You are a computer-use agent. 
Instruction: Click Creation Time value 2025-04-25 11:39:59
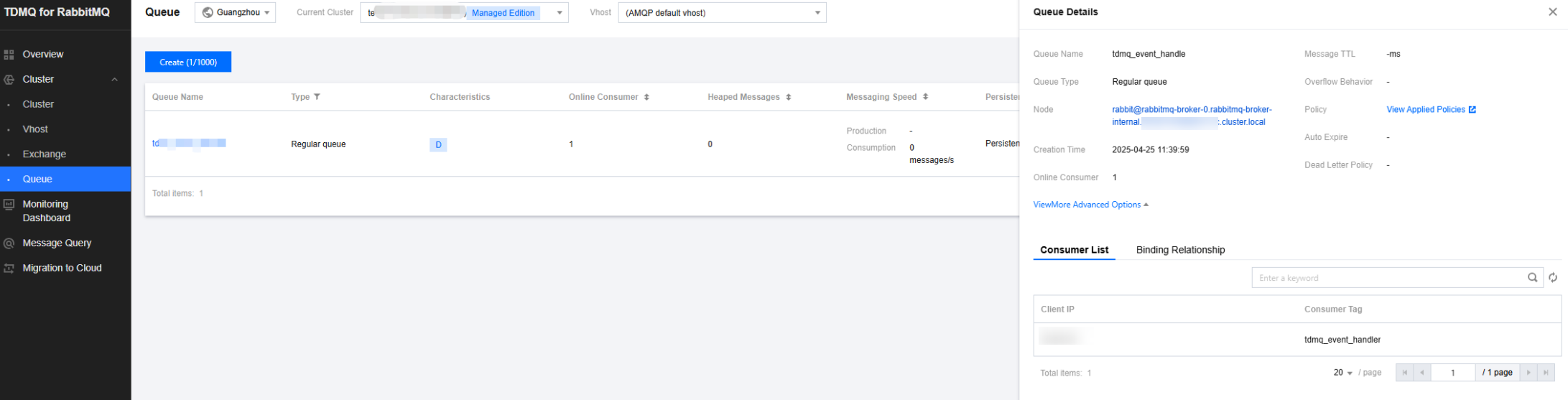coord(1150,150)
